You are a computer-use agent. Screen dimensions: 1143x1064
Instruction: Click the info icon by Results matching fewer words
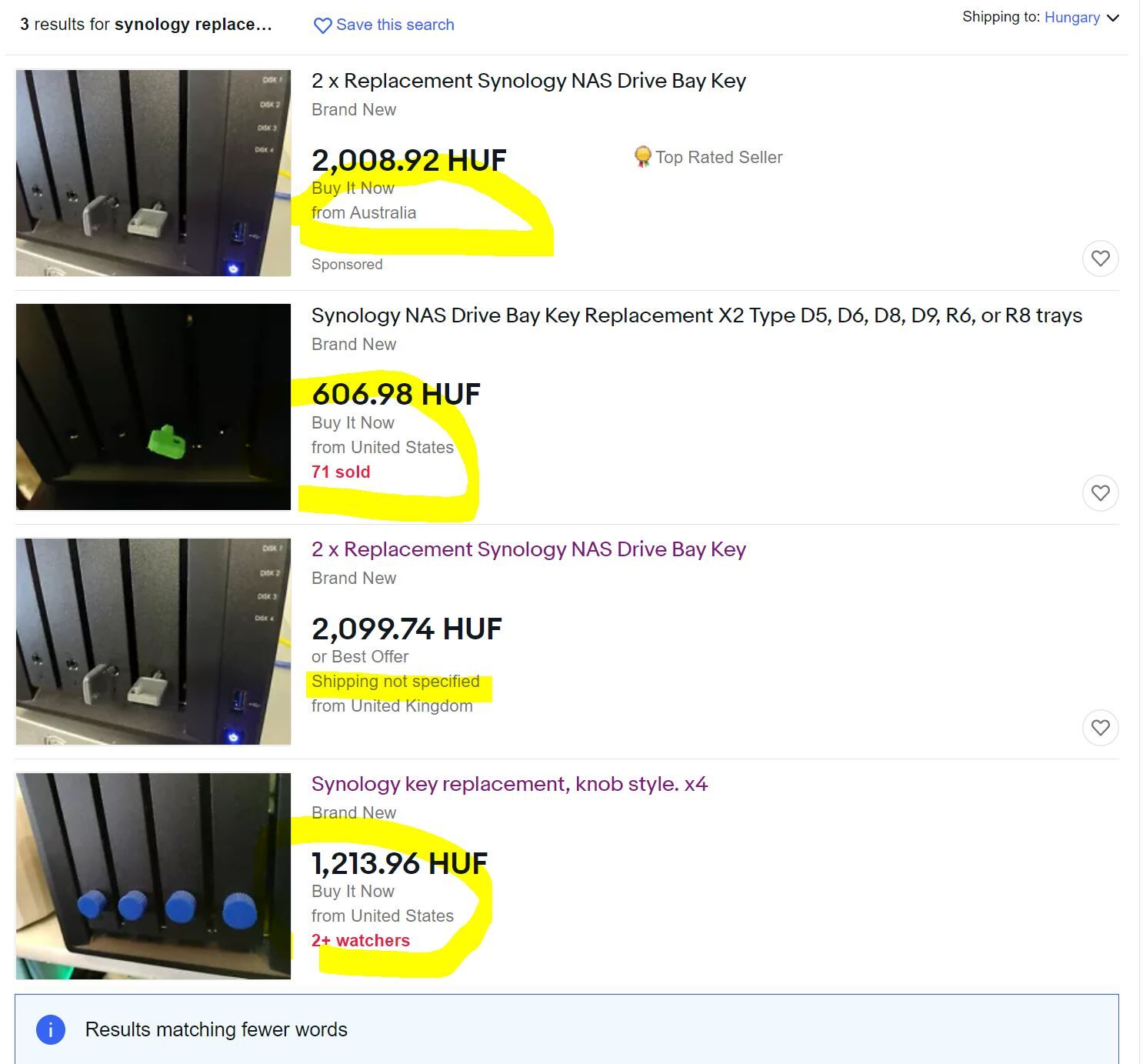[51, 1029]
